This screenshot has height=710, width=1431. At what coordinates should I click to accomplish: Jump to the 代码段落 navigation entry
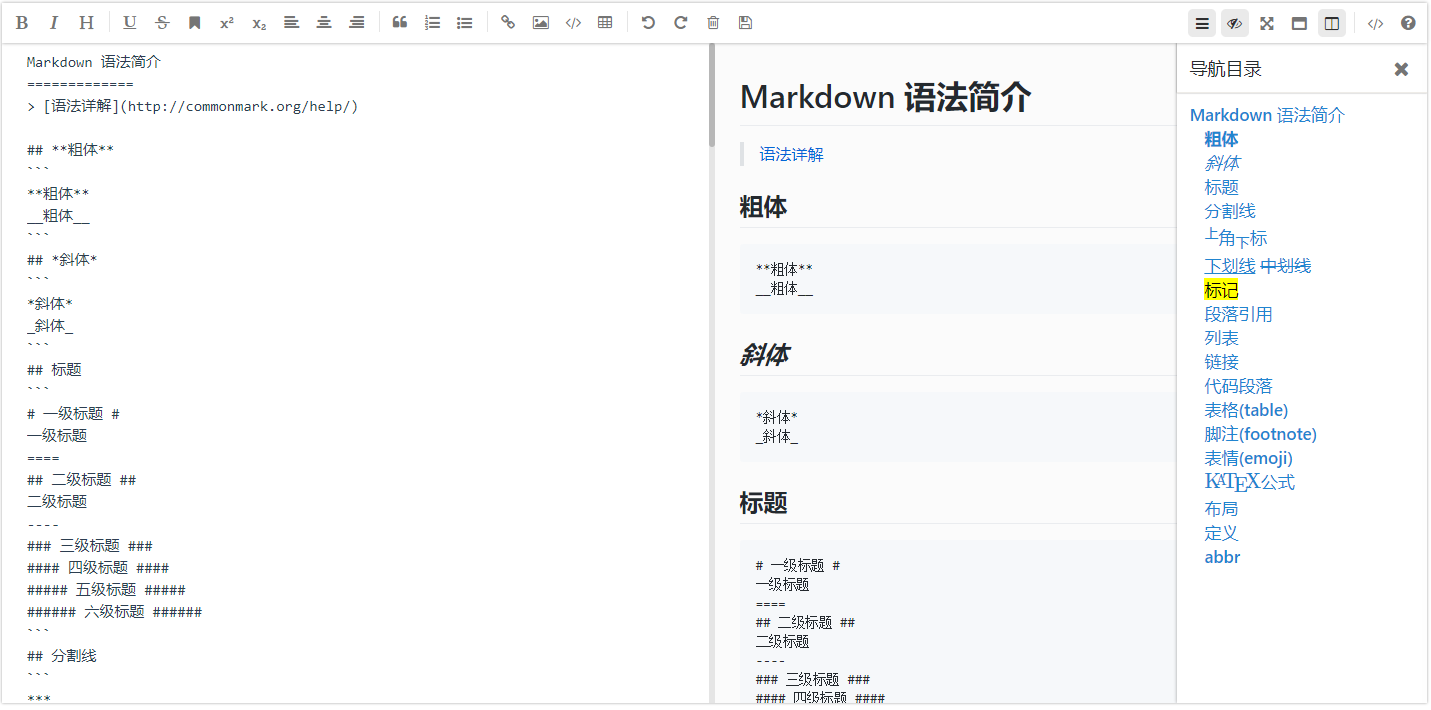pos(1238,386)
